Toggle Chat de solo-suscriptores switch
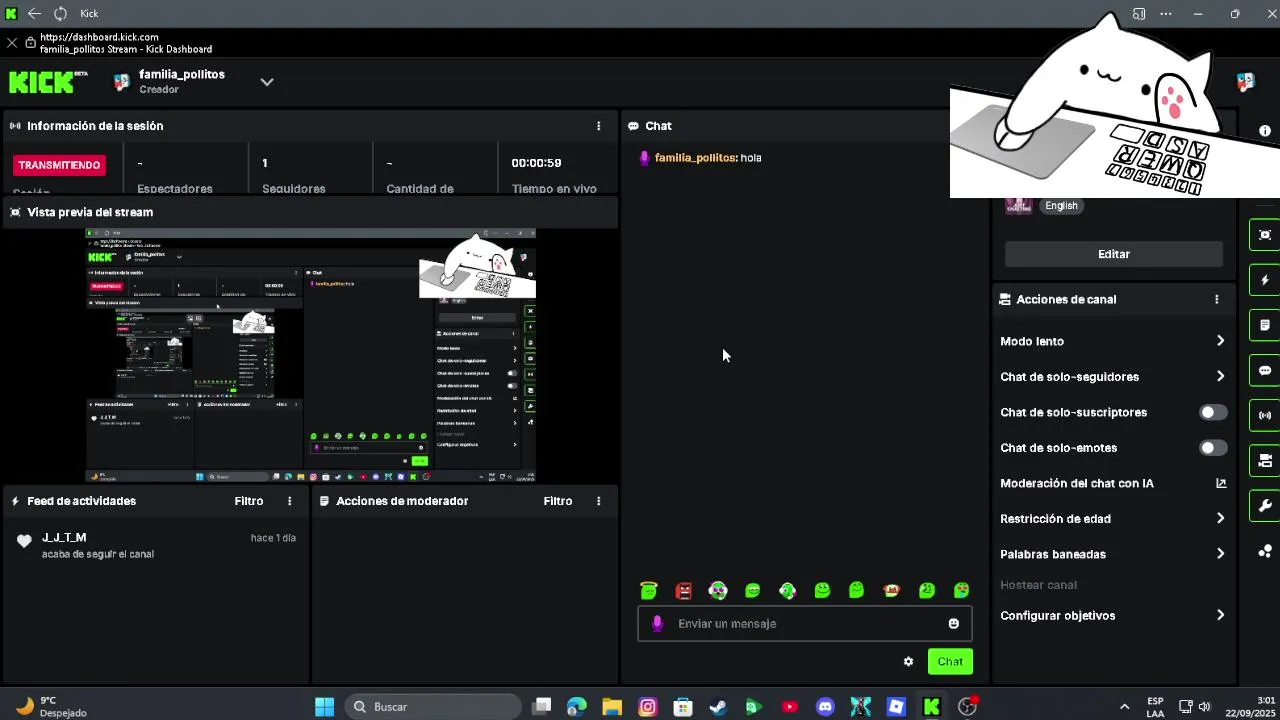The image size is (1280, 720). pos(1213,412)
